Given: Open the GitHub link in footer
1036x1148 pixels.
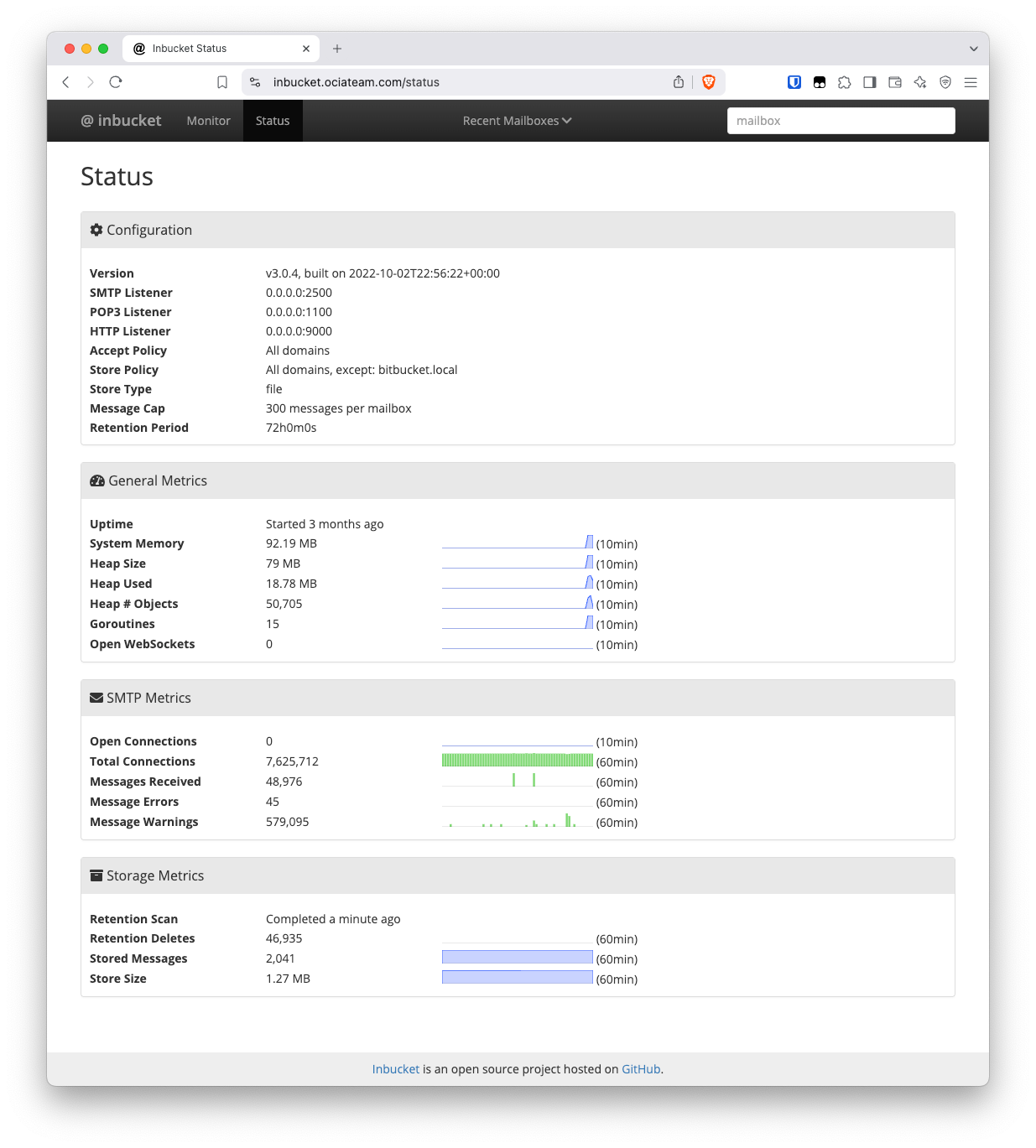Looking at the screenshot, I should [640, 1068].
